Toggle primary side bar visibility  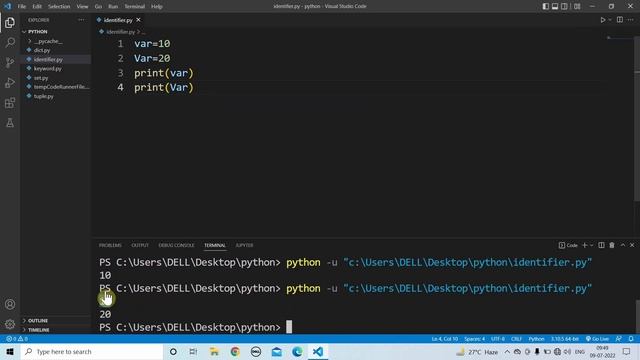pyautogui.click(x=546, y=6)
